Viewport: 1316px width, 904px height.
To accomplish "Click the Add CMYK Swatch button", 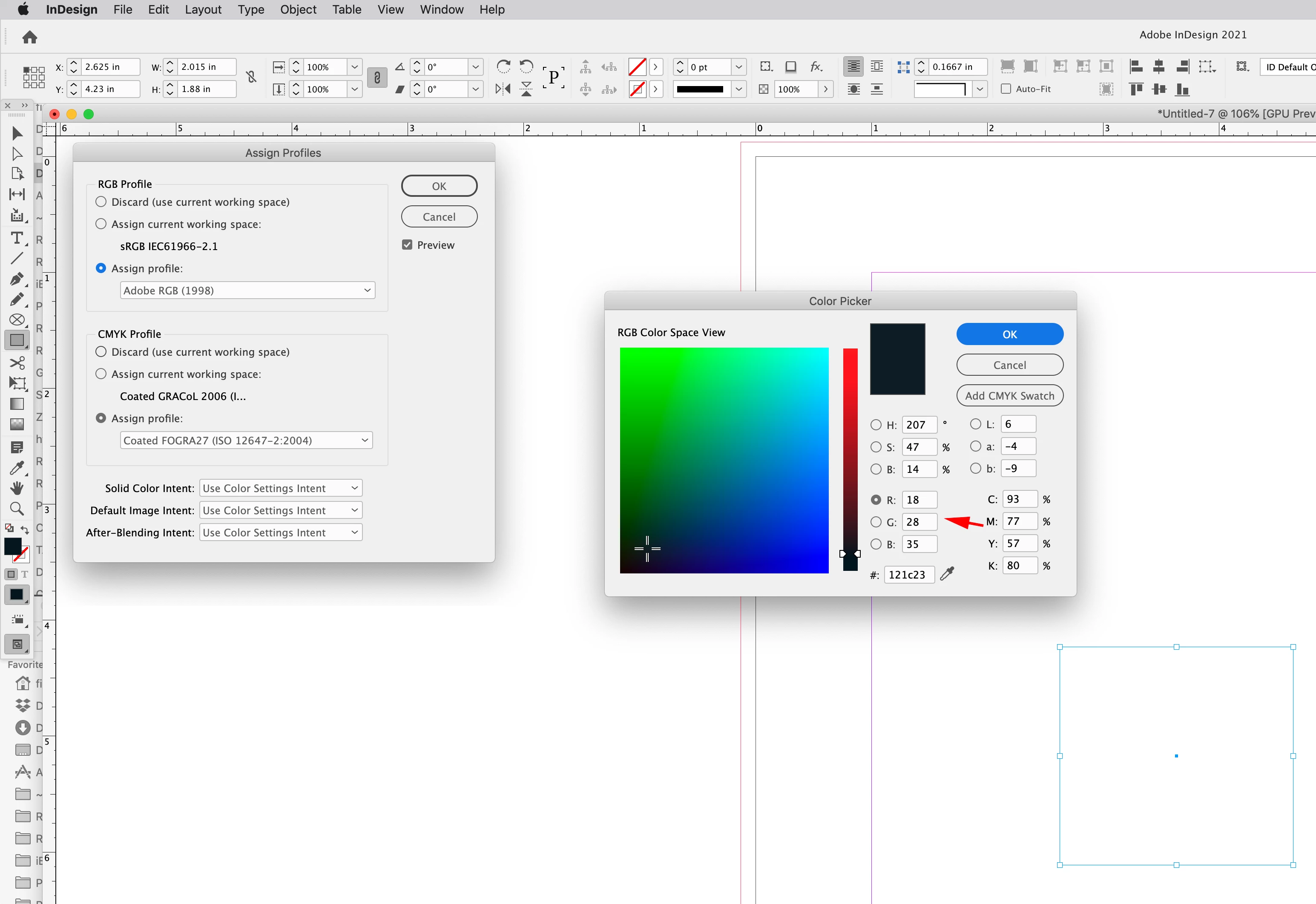I will [x=1009, y=395].
